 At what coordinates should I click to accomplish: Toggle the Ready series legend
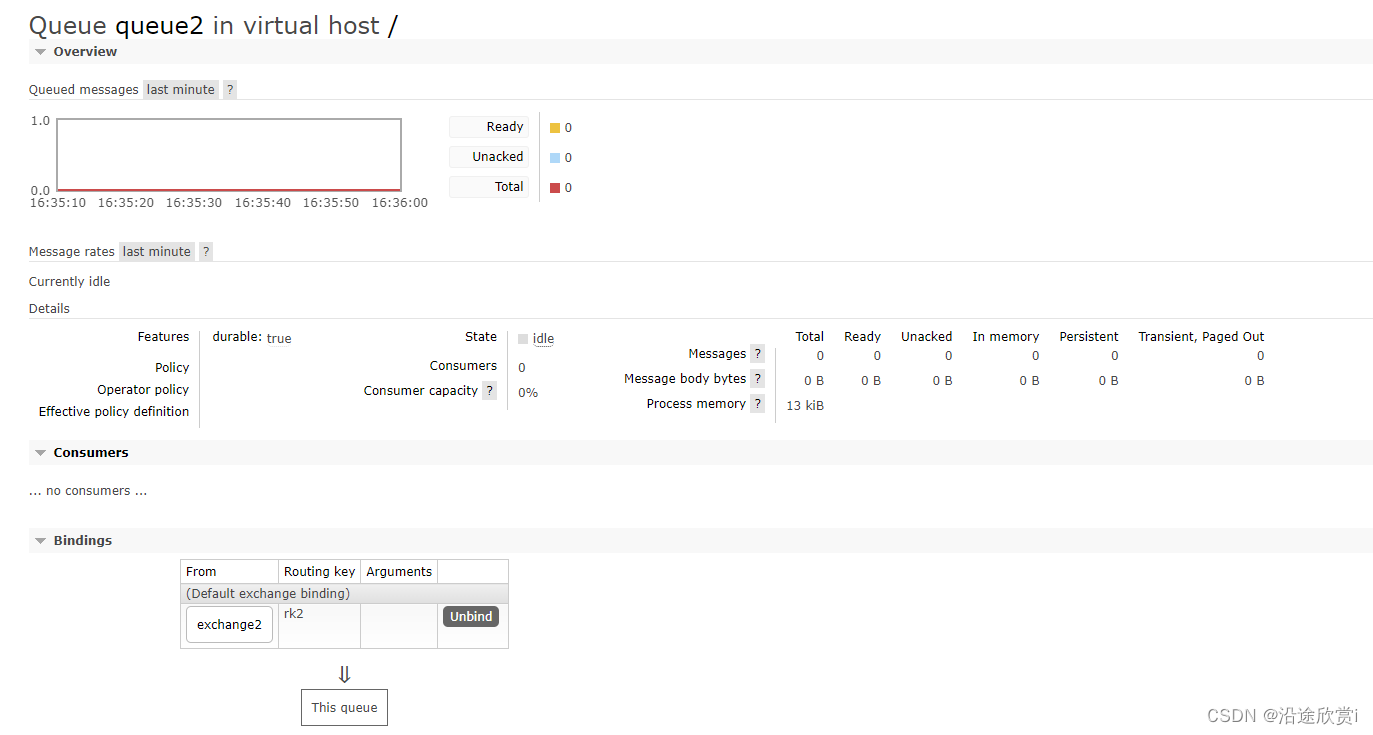[489, 127]
